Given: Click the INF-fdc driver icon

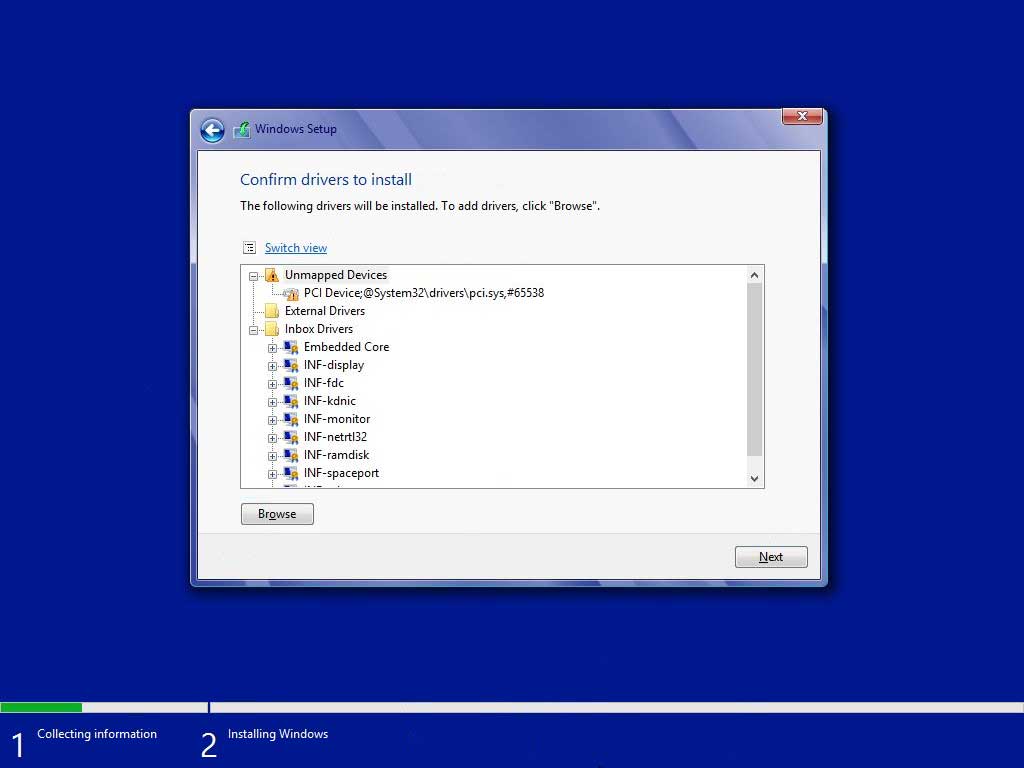Looking at the screenshot, I should (291, 383).
